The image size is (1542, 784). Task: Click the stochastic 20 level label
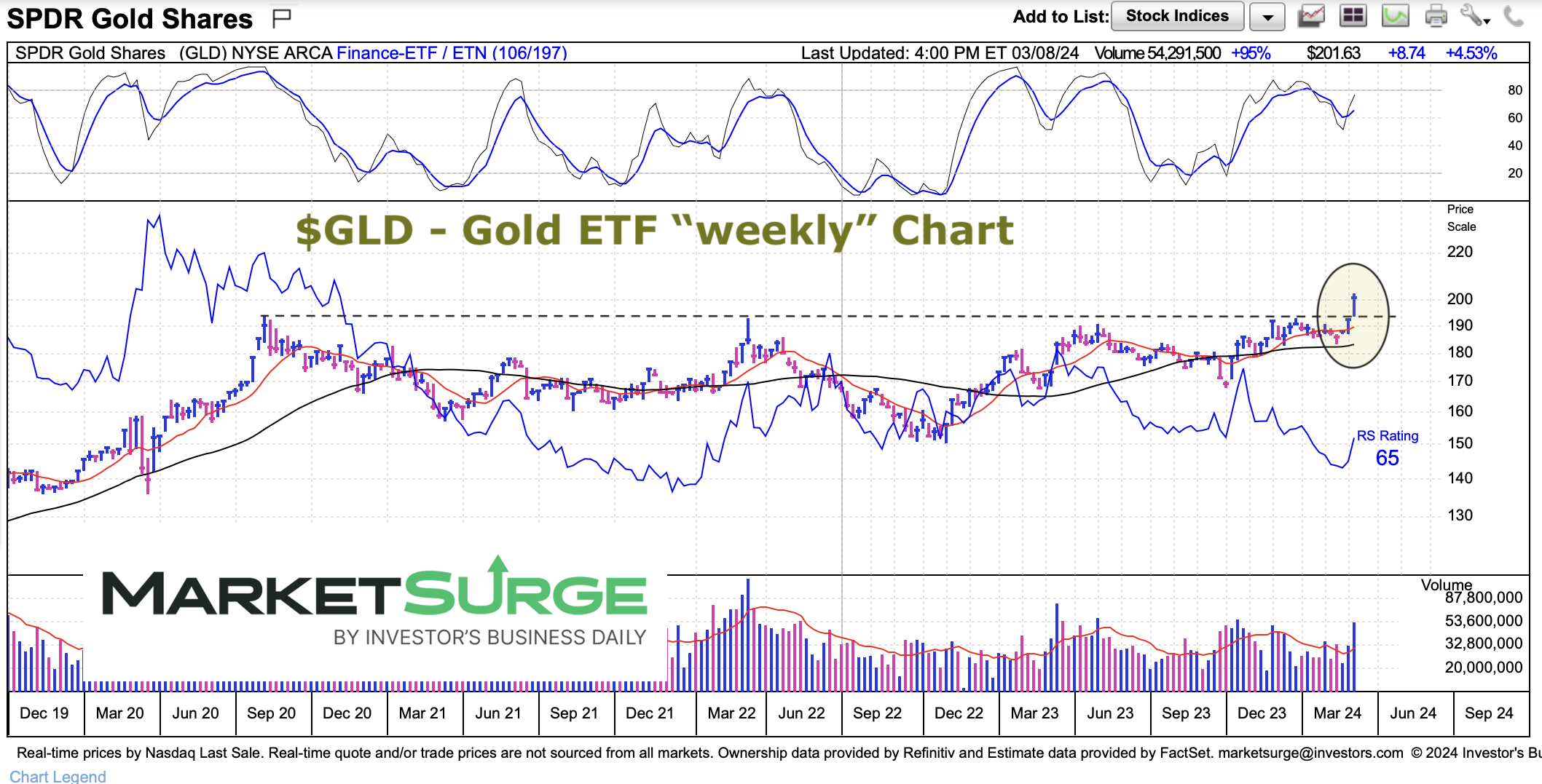[1515, 173]
